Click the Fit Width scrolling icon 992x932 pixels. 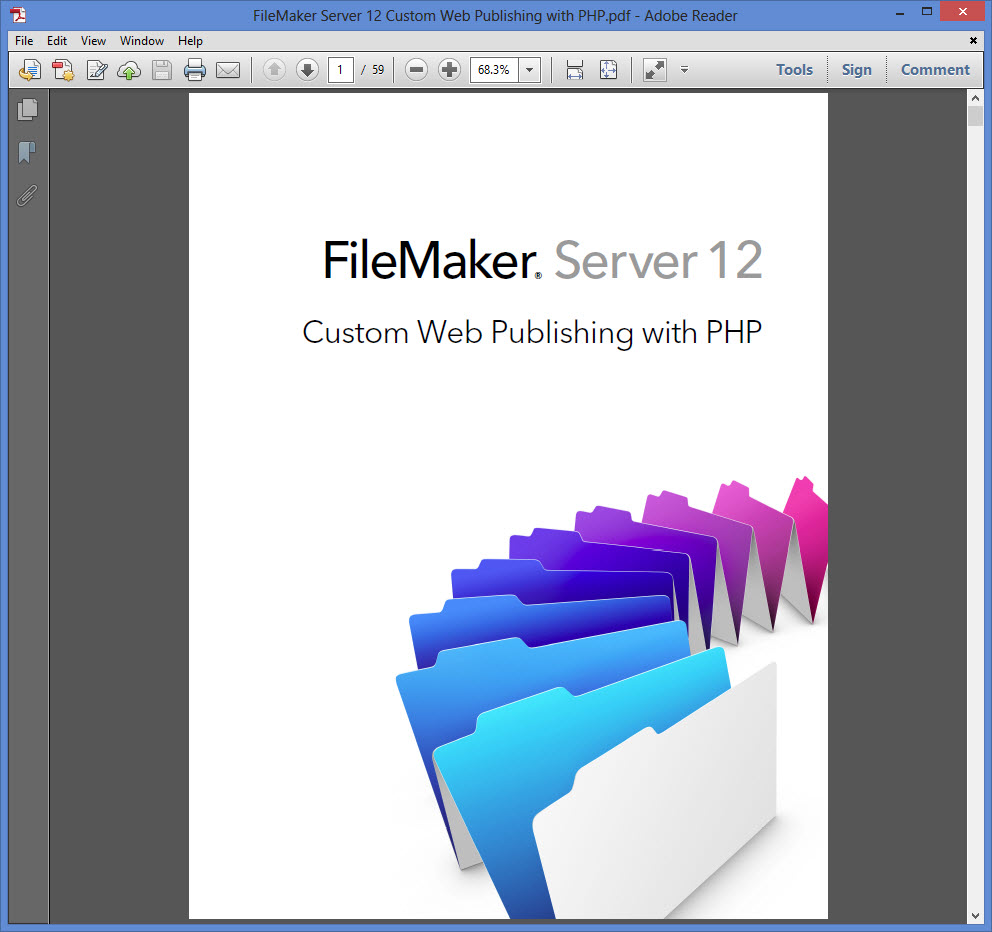[x=574, y=70]
